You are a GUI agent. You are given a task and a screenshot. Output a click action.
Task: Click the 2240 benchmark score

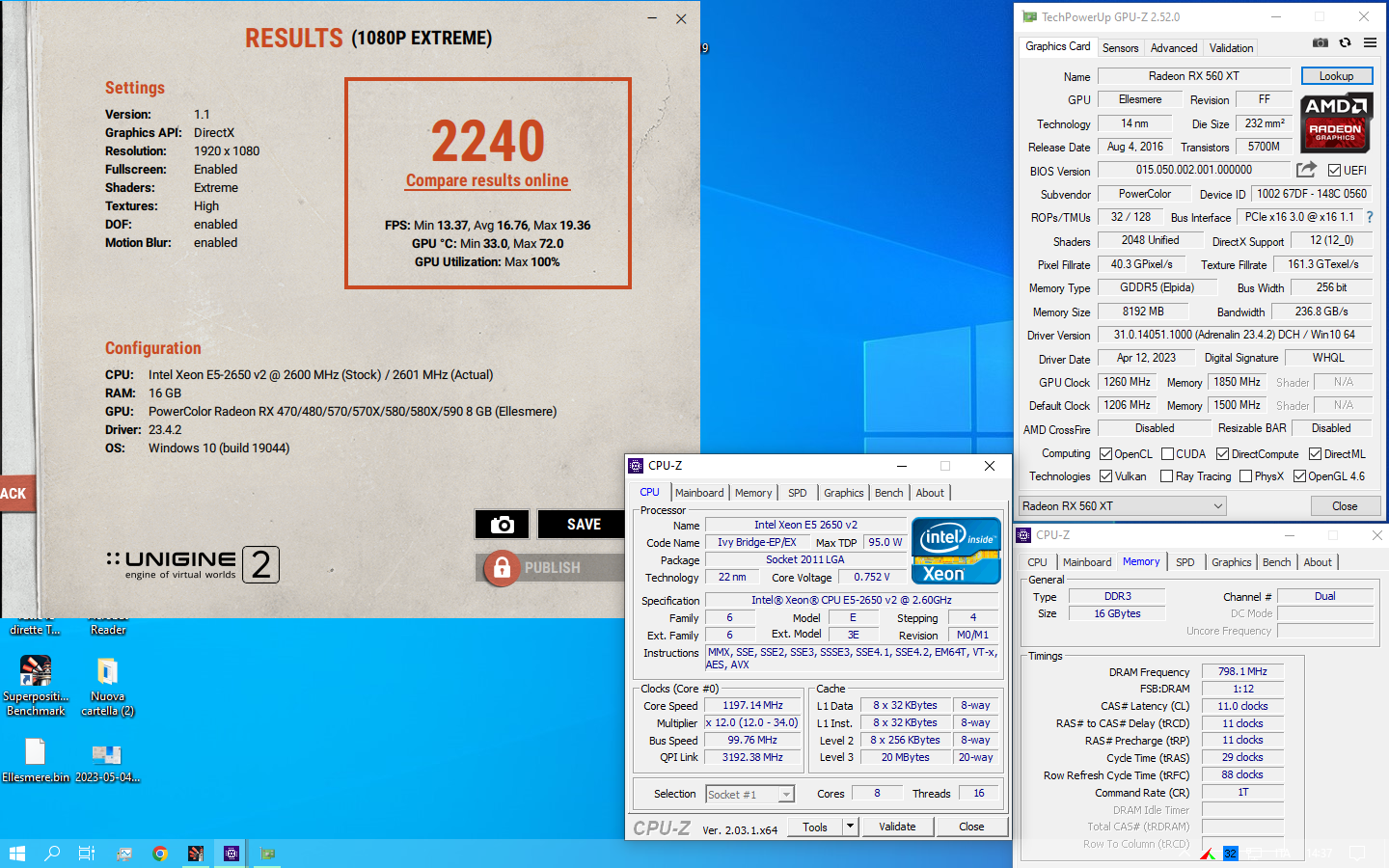click(488, 141)
